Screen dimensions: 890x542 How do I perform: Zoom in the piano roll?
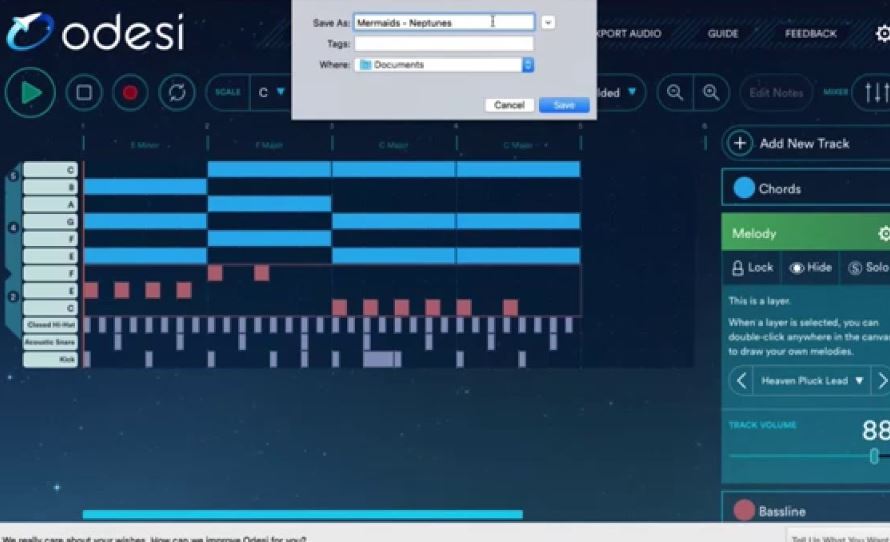(711, 93)
